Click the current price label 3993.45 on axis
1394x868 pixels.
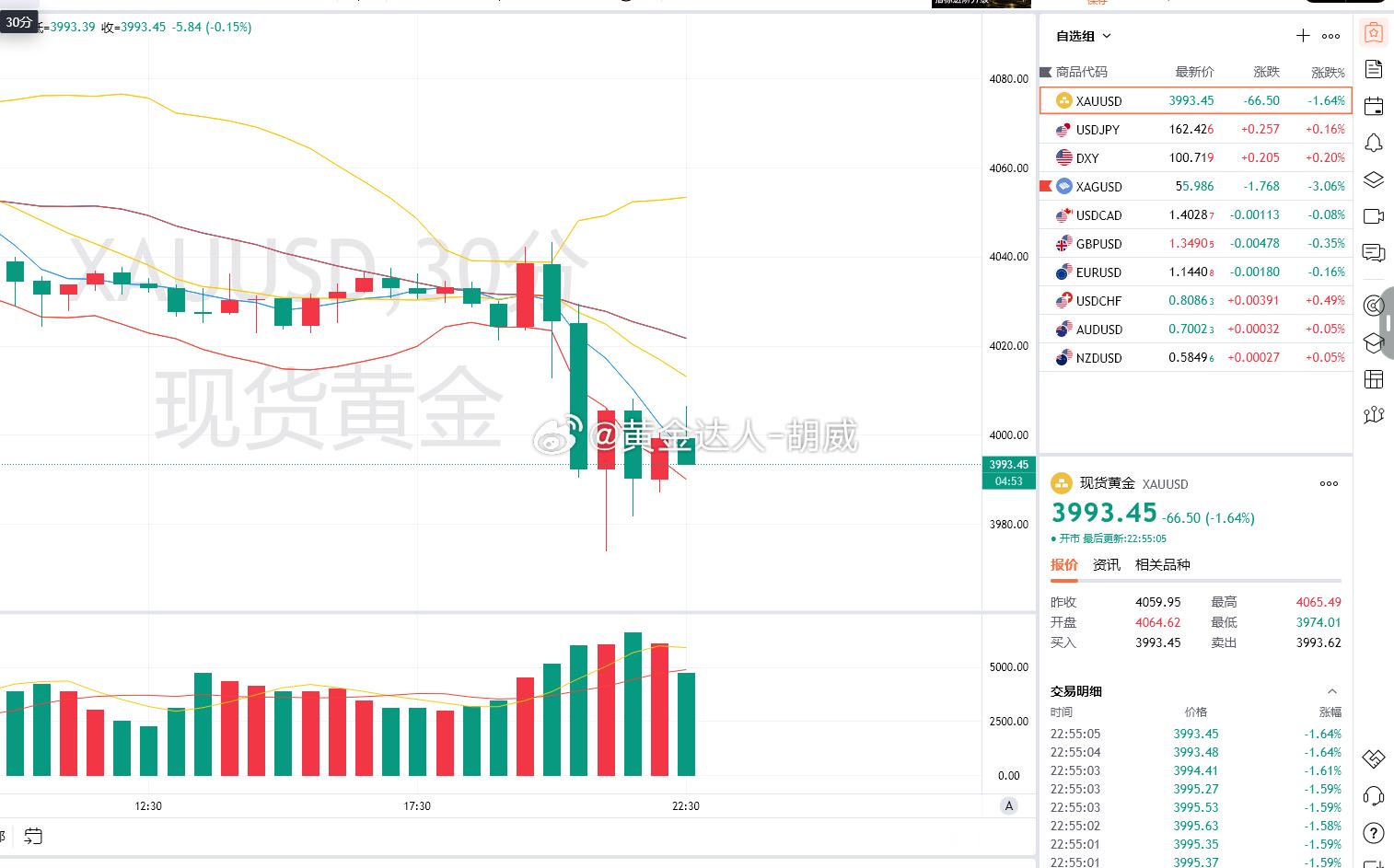(1009, 465)
